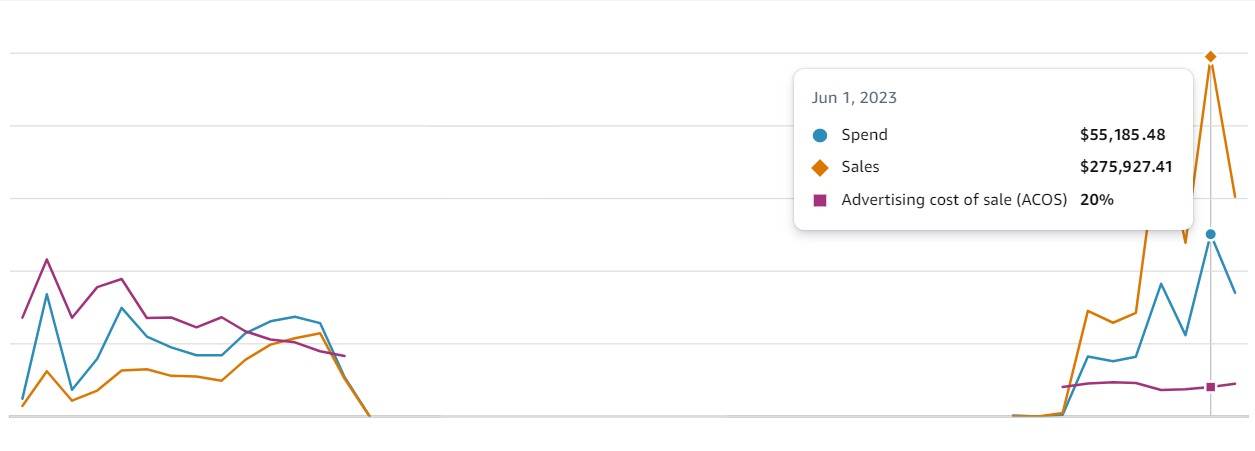The height and width of the screenshot is (451, 1255).
Task: Click the orange Sales diamond icon in tooltip
Action: [820, 167]
